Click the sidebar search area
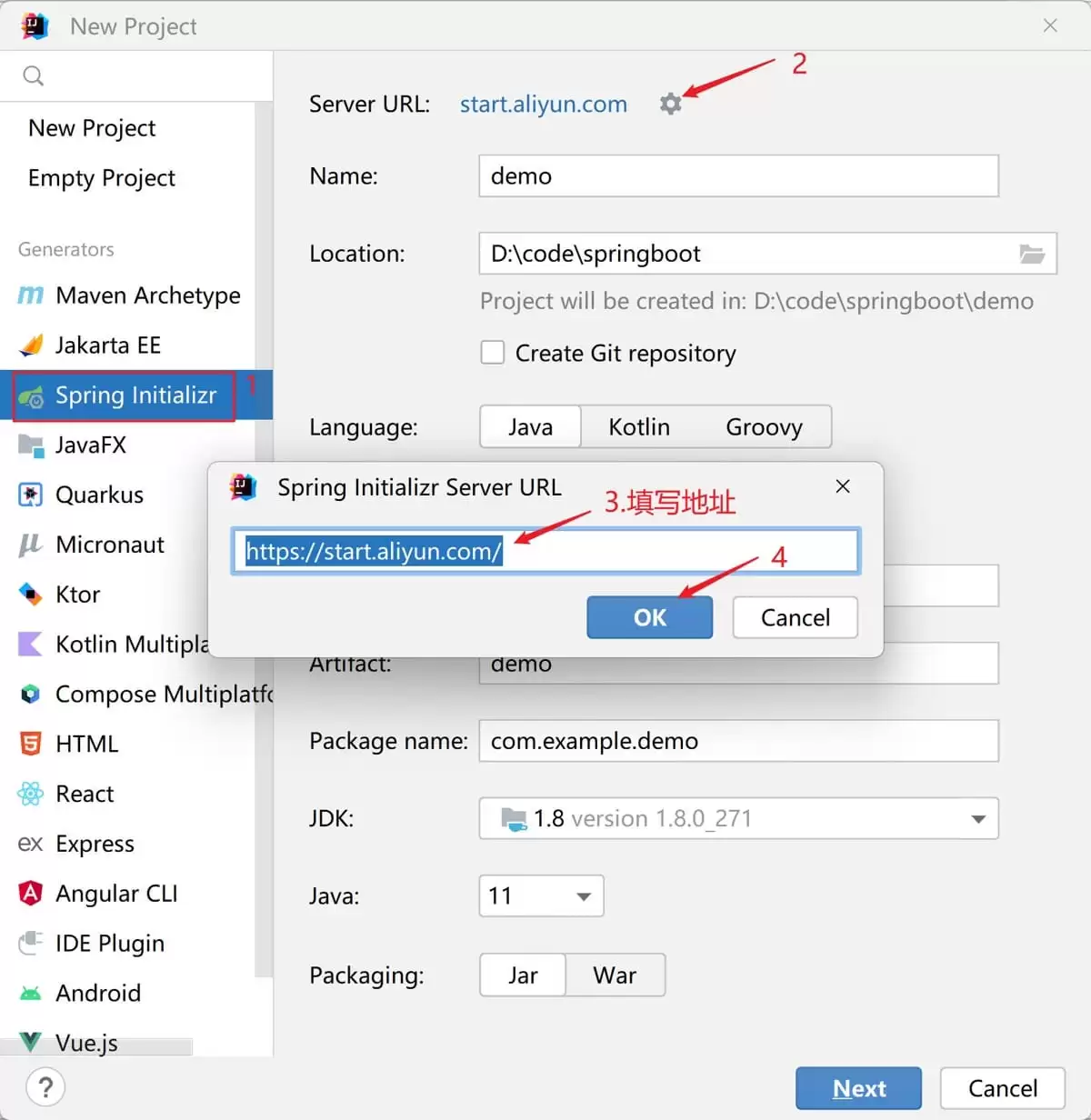Image resolution: width=1091 pixels, height=1120 pixels. [136, 76]
